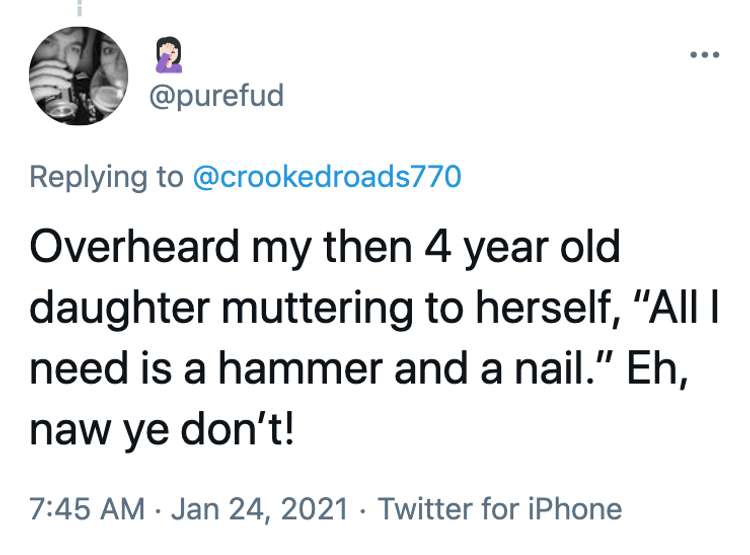Click the word "hammer" in the tweet
This screenshot has height=555, width=750.
(301, 370)
